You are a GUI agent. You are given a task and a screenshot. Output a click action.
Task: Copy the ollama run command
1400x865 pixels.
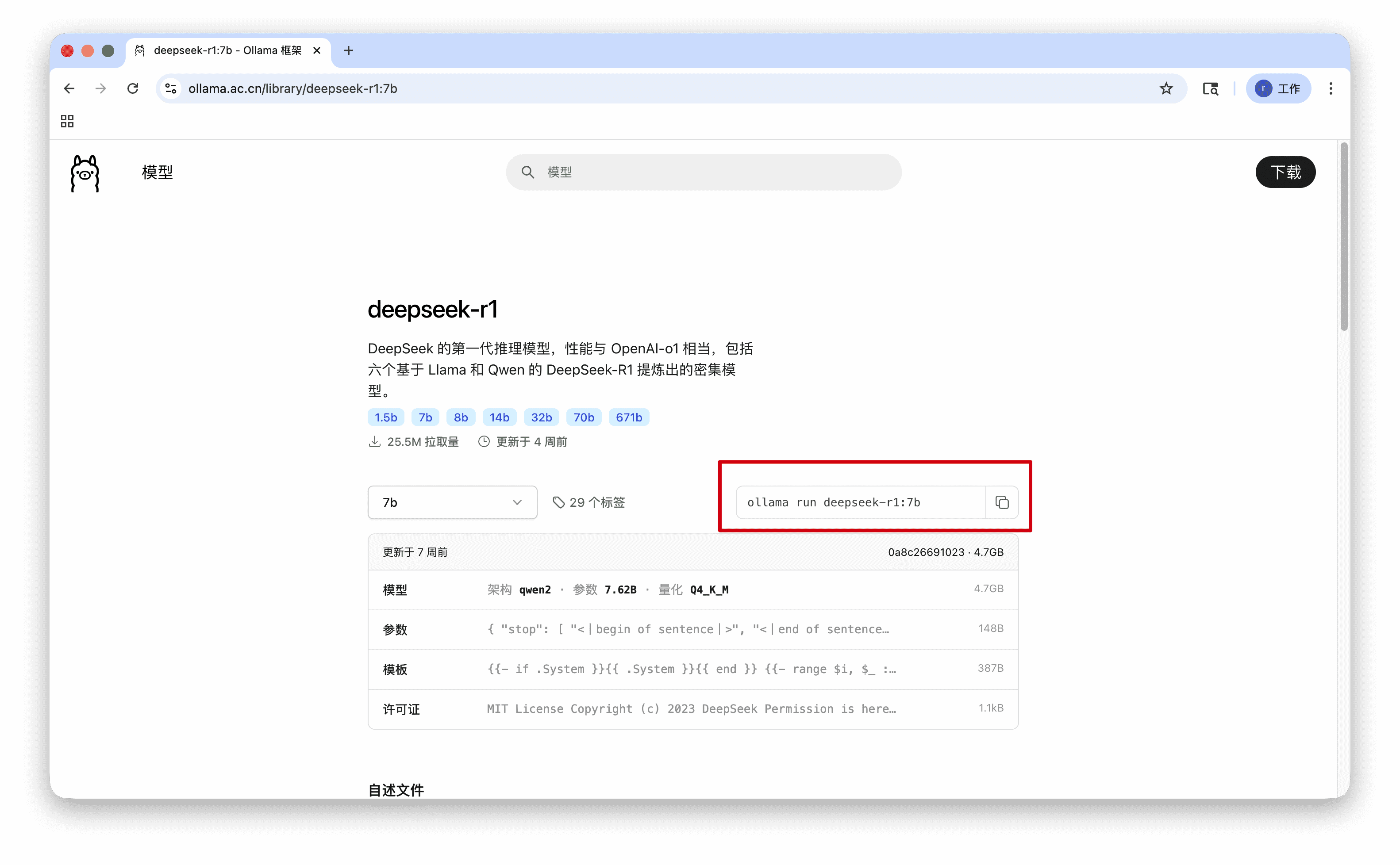click(1002, 502)
